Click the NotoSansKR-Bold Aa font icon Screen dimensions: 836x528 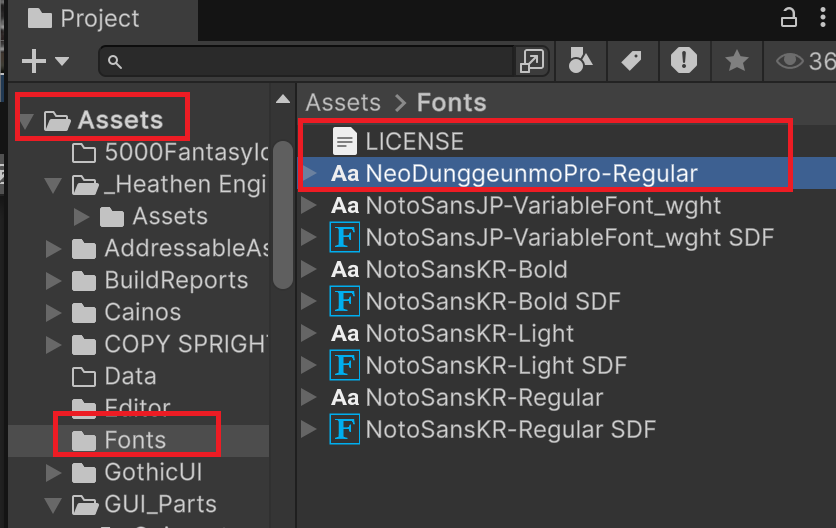tap(345, 270)
